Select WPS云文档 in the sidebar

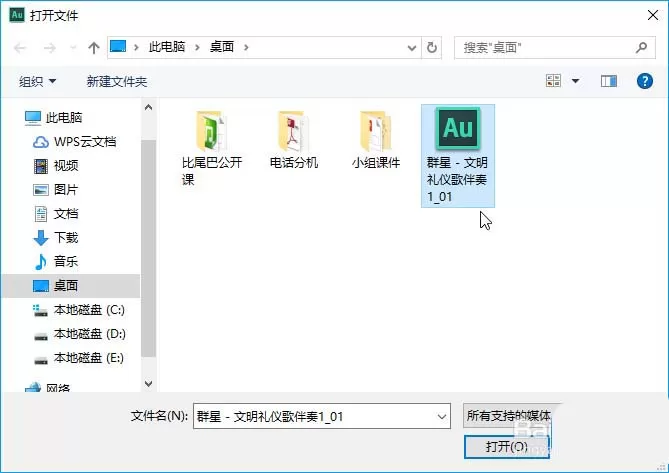(x=75, y=142)
